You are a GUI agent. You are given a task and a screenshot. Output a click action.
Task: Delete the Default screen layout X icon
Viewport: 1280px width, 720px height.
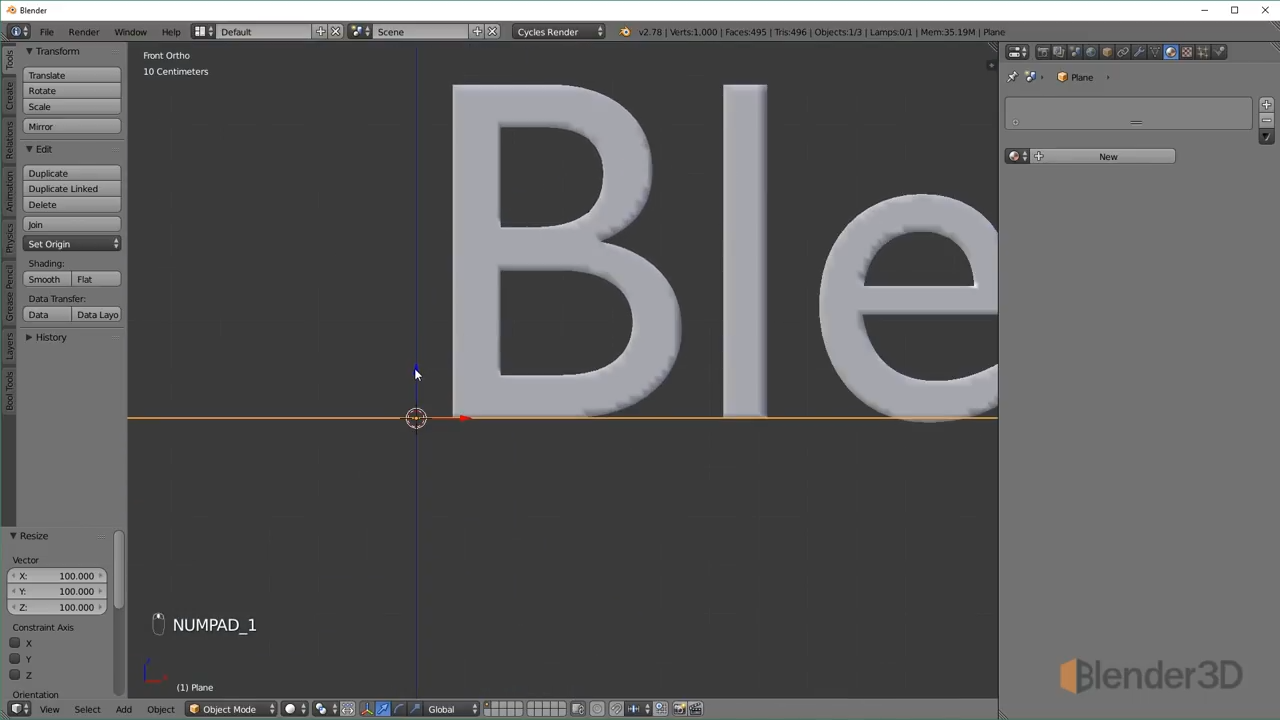coord(336,32)
